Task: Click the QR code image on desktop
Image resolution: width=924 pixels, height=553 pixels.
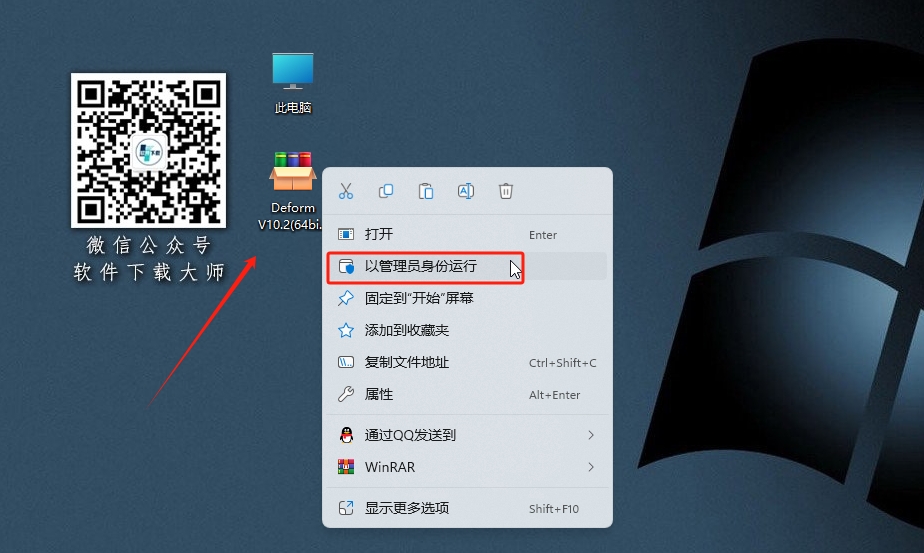Action: (x=148, y=150)
